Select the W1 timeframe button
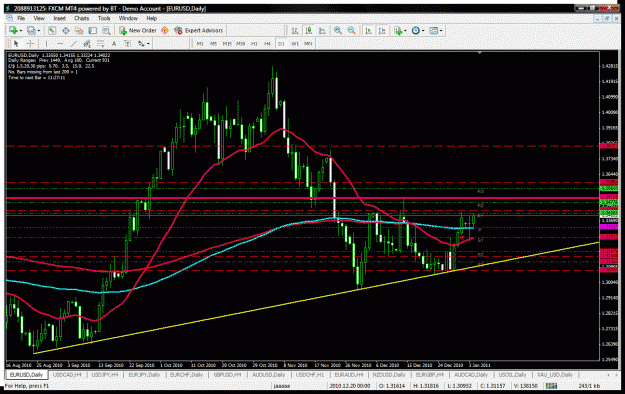This screenshot has height=394, width=625. [295, 43]
